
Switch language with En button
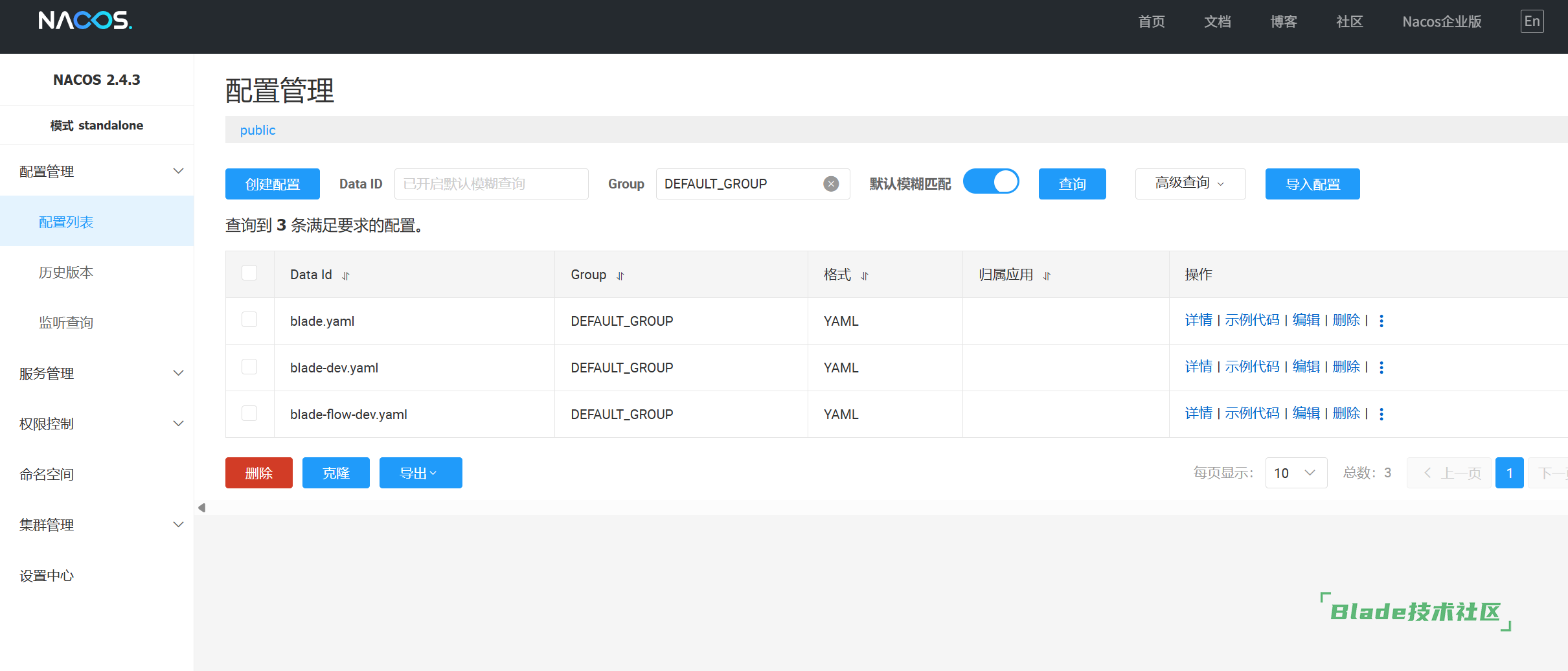point(1532,21)
